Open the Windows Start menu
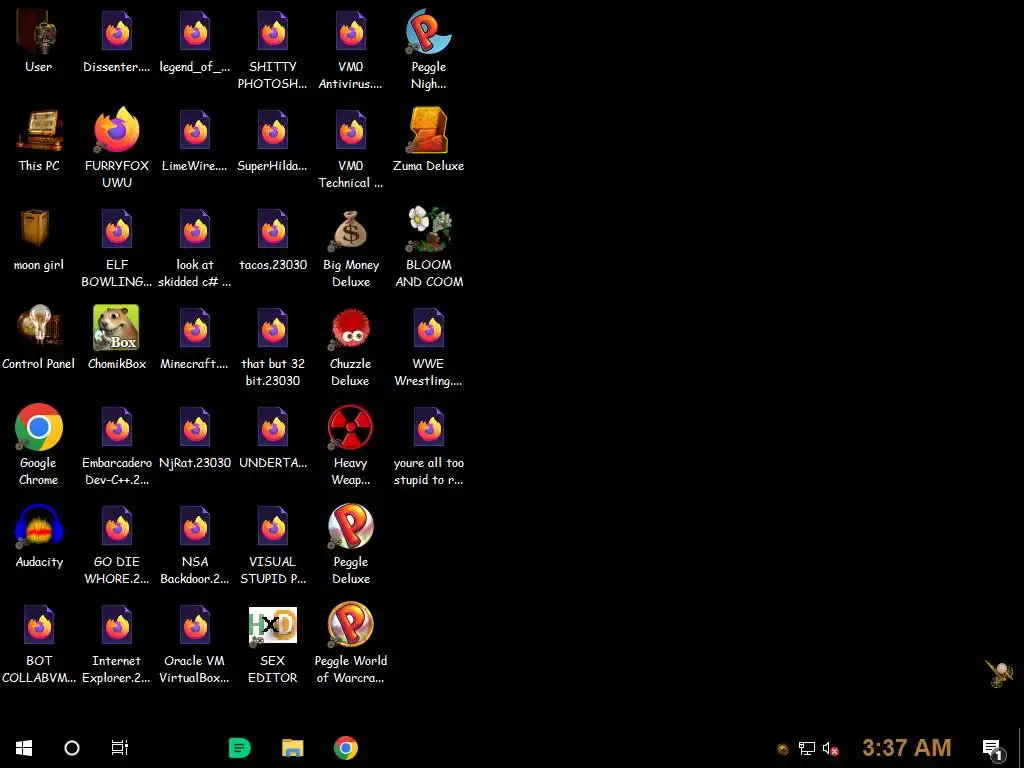Screen dimensions: 1024x768 [24, 748]
